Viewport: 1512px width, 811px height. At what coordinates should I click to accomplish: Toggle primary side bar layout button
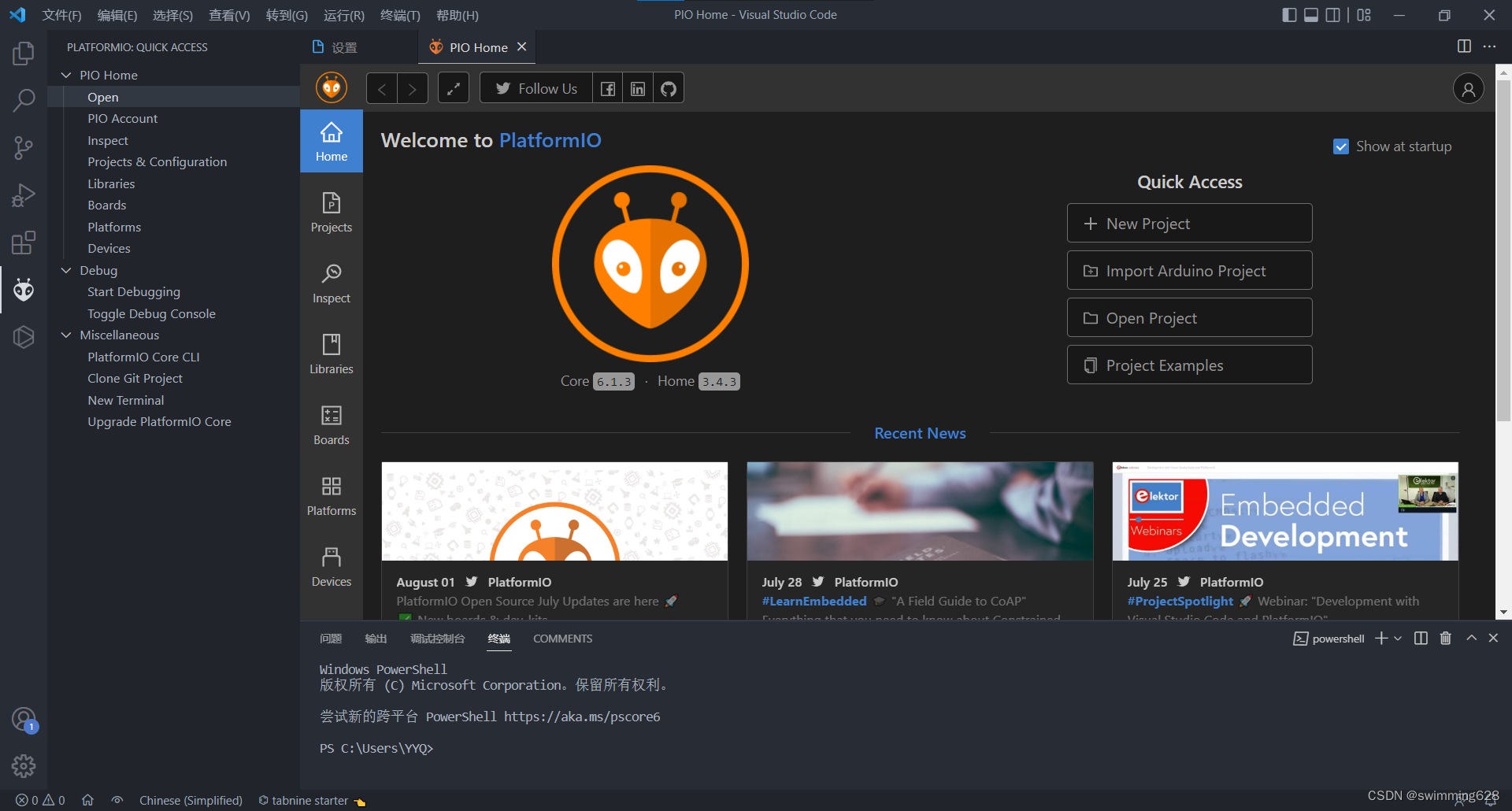(x=1289, y=15)
